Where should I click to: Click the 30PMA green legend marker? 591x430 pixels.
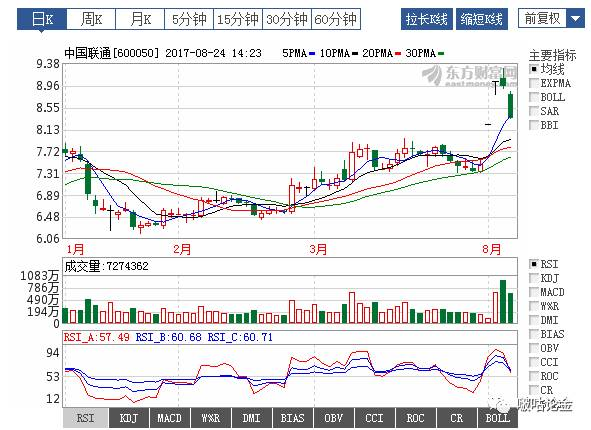point(441,54)
